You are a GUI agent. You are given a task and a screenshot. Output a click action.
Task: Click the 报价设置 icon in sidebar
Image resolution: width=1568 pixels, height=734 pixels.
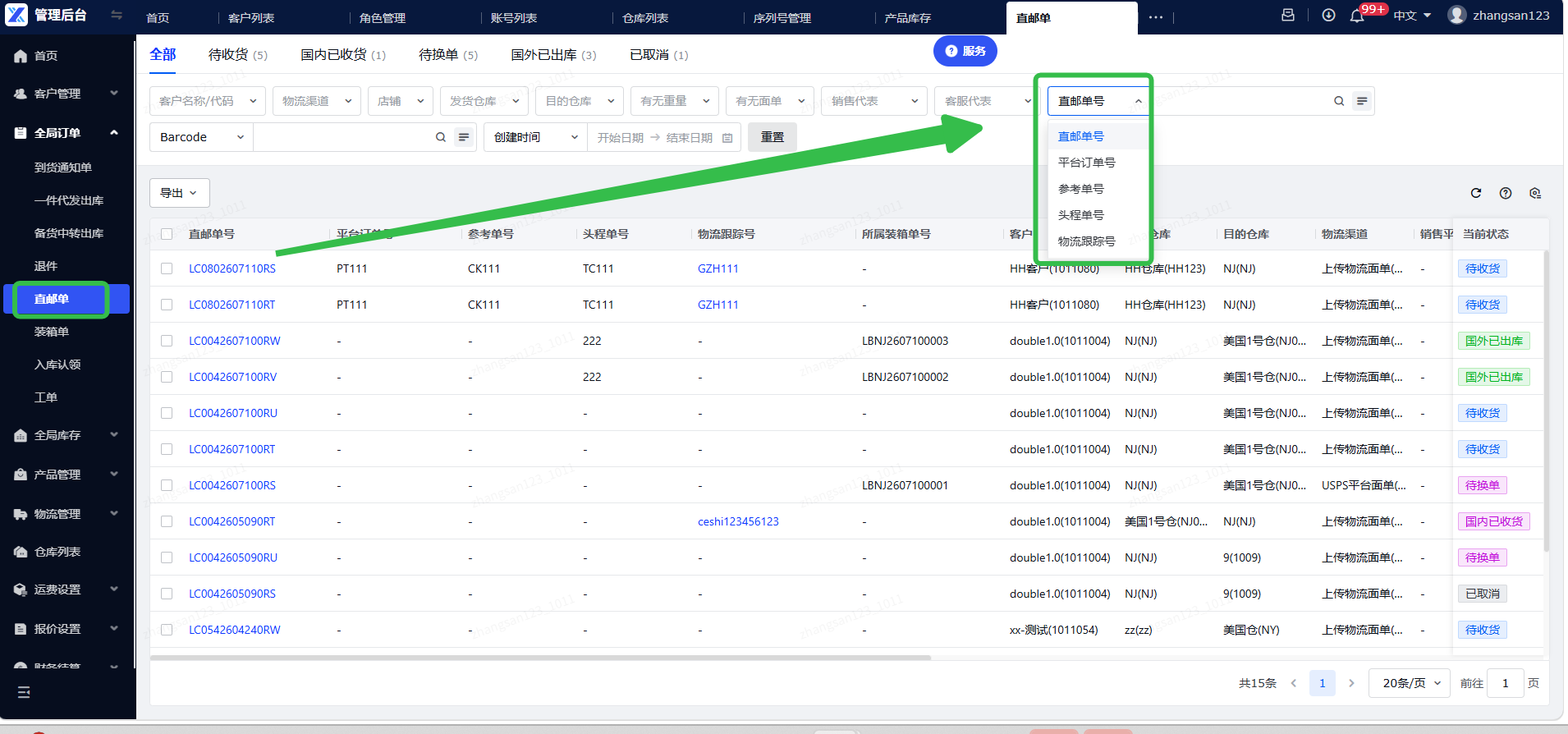(x=21, y=629)
